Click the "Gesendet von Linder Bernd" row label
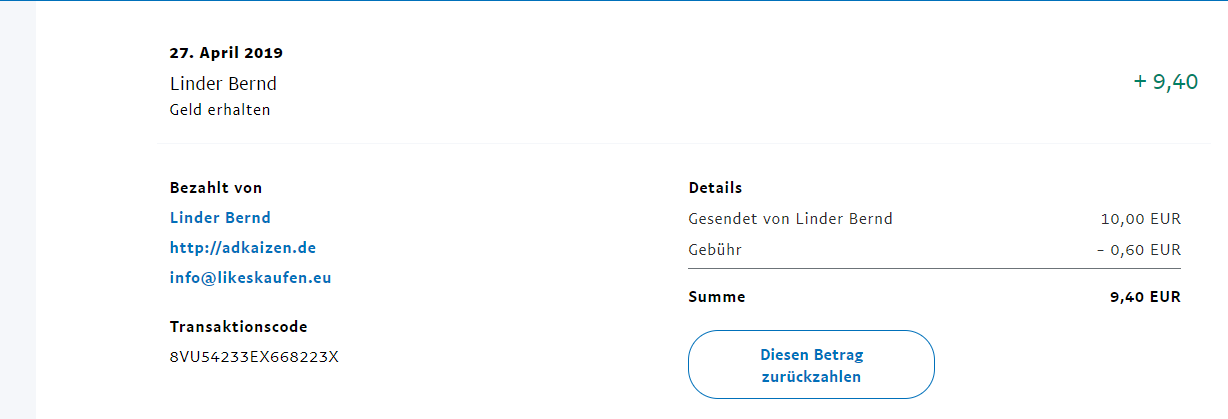Image resolution: width=1228 pixels, height=419 pixels. [790, 219]
